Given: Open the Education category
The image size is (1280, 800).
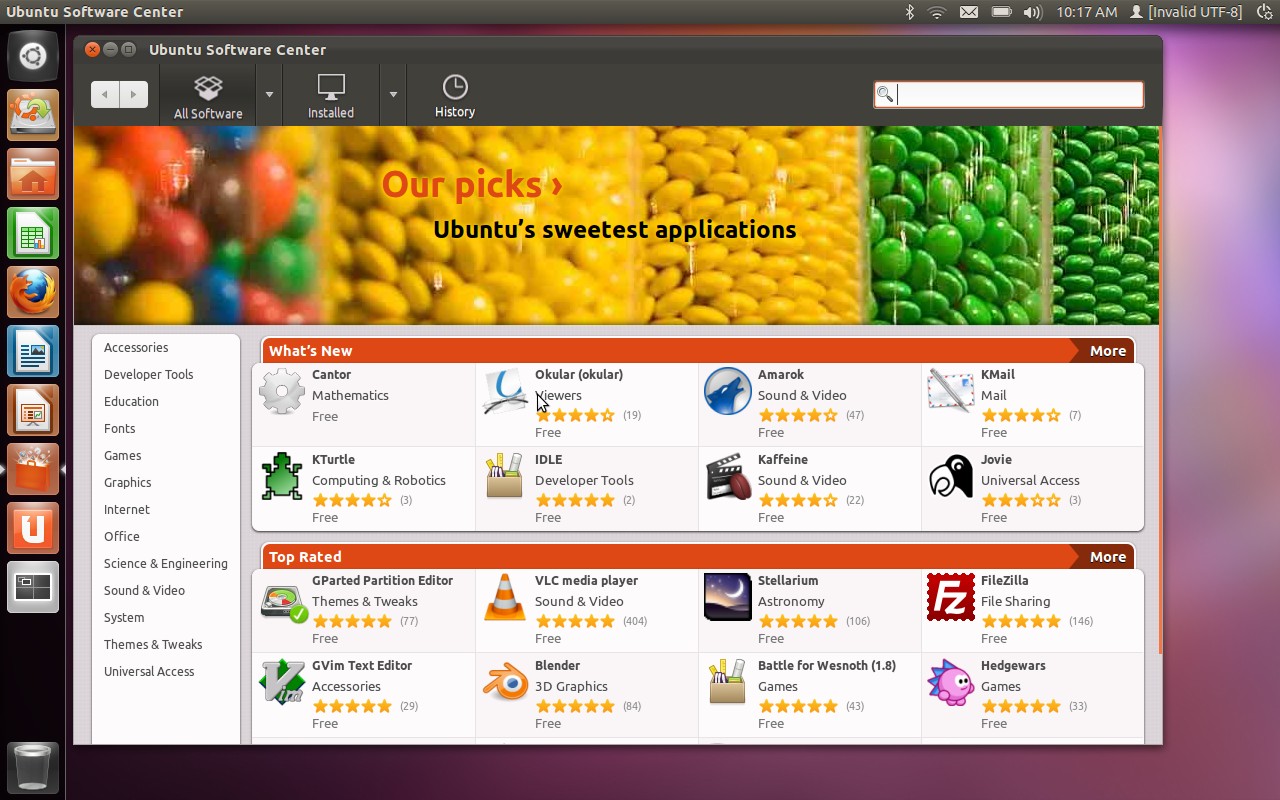Looking at the screenshot, I should tap(131, 401).
